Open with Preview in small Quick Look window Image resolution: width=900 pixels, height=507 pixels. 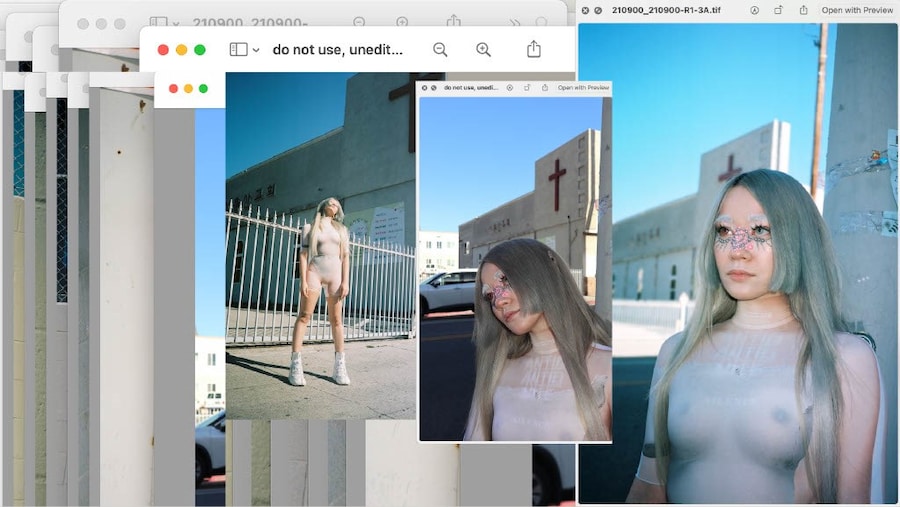point(583,88)
